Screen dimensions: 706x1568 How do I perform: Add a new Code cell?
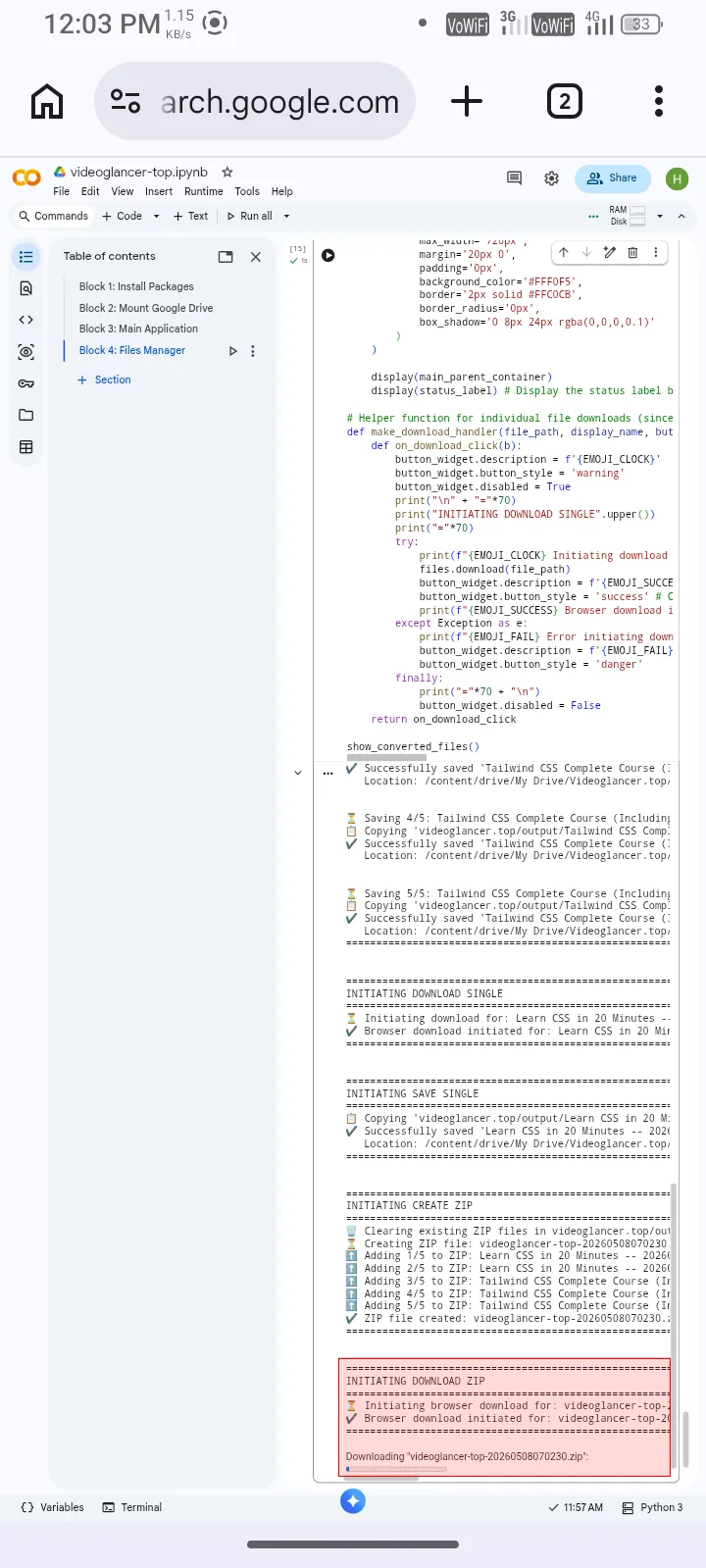click(x=123, y=216)
